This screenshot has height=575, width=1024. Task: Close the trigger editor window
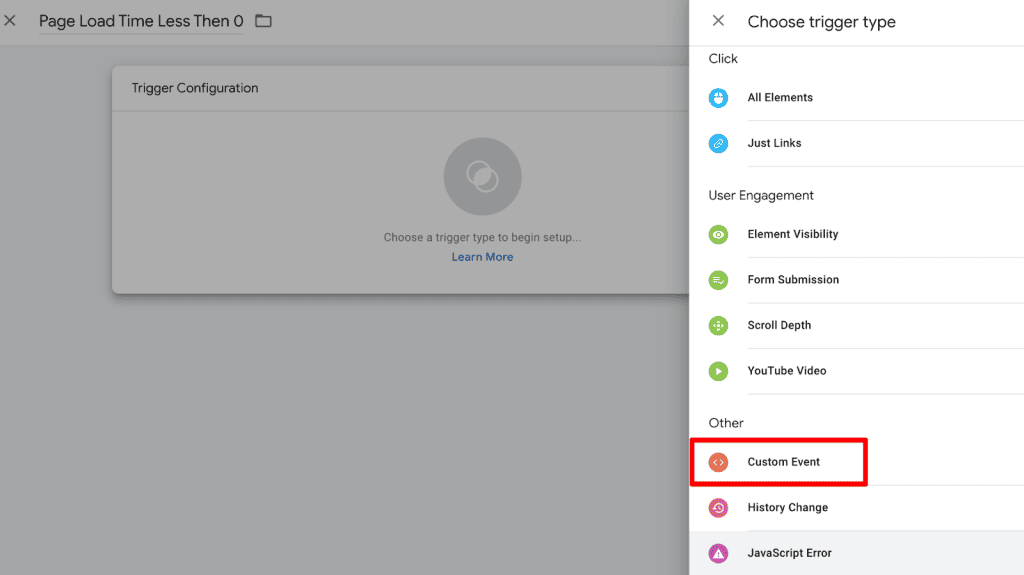click(x=10, y=21)
